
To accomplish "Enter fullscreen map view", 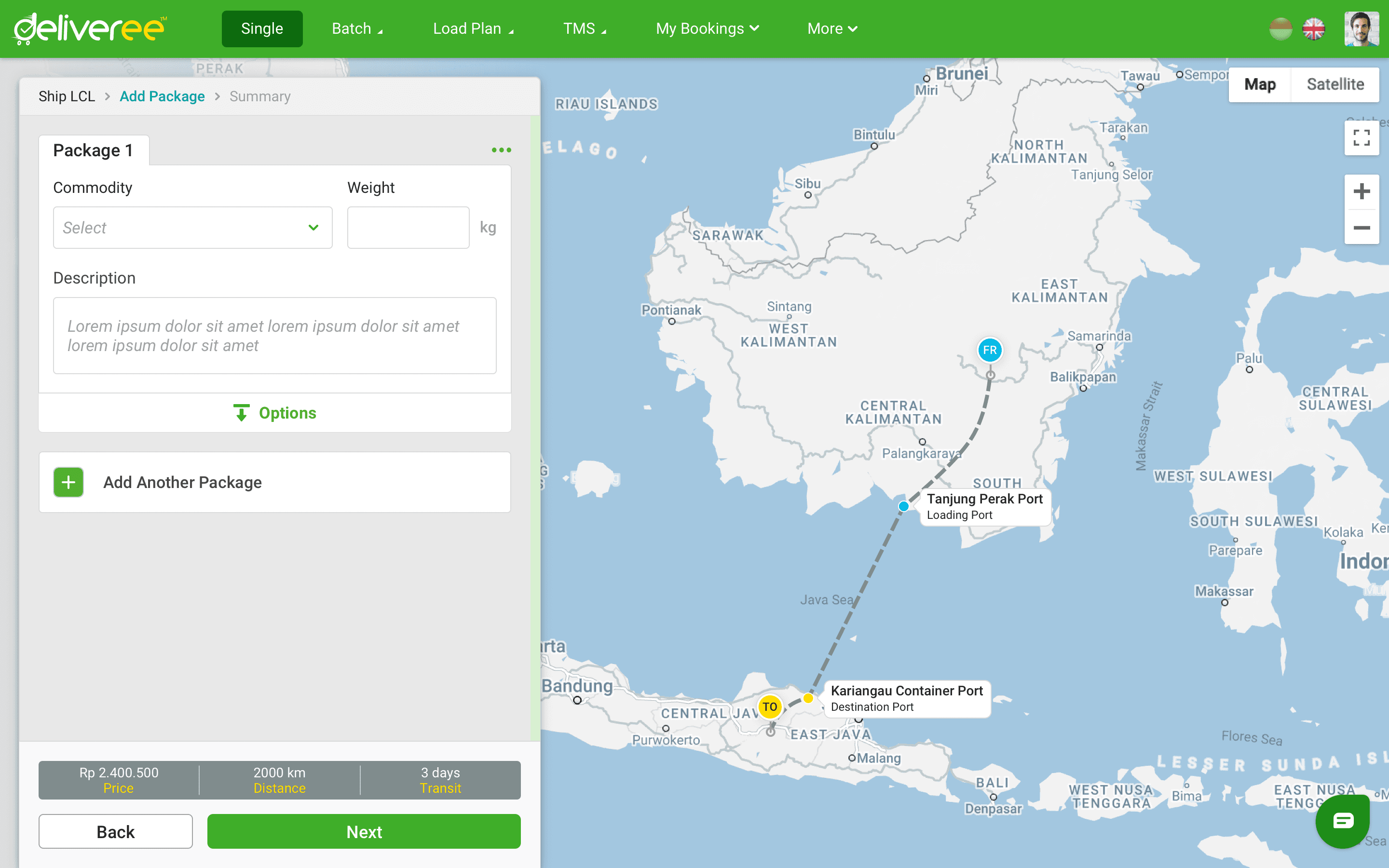I will coord(1362,138).
